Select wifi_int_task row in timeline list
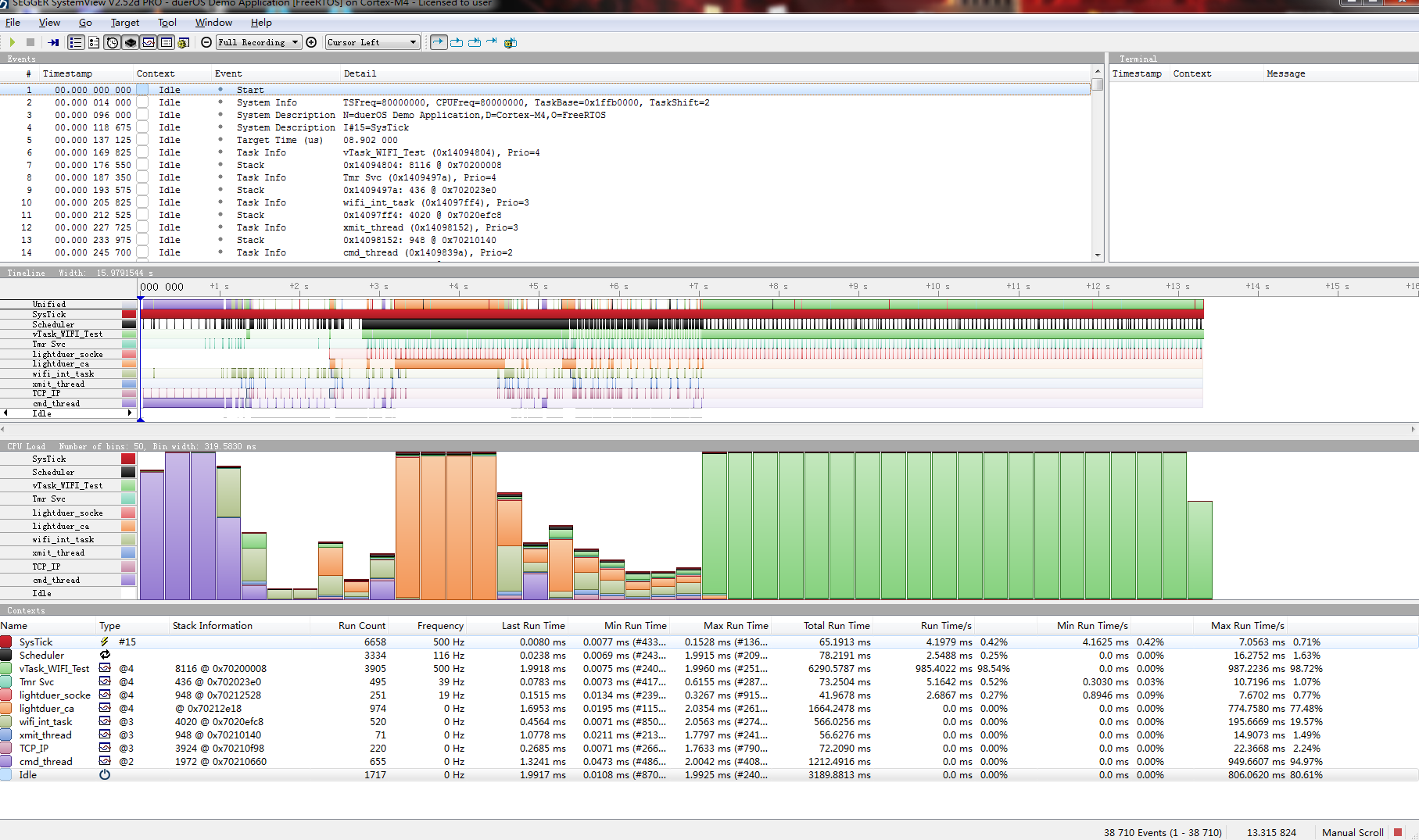 point(69,374)
